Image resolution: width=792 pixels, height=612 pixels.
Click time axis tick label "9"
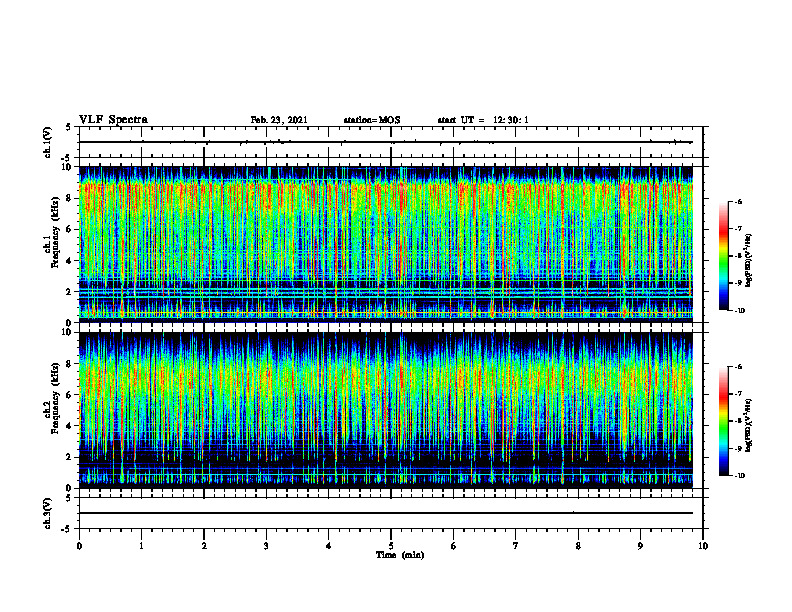[x=640, y=546]
